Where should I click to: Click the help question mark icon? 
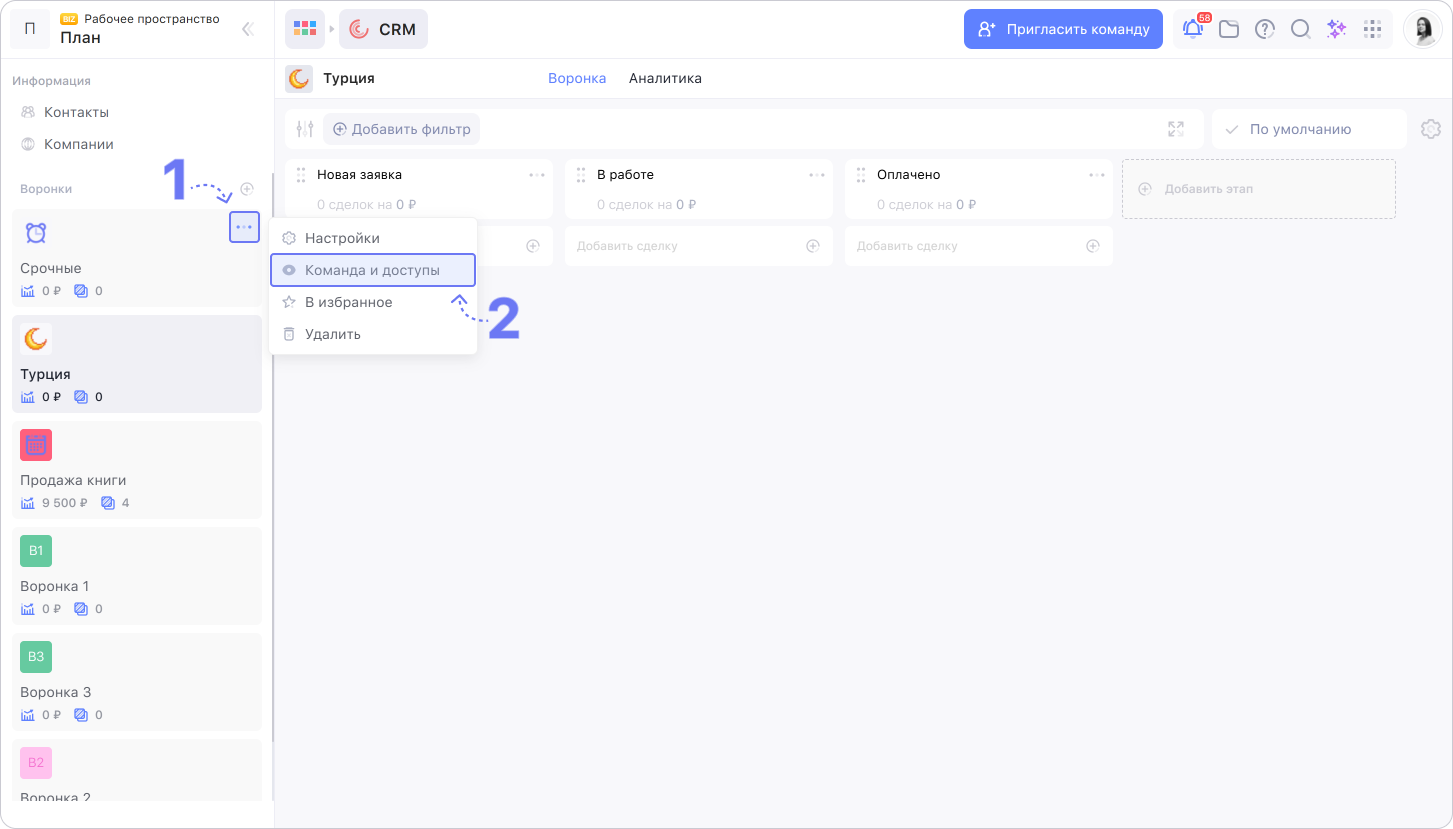click(x=1265, y=29)
